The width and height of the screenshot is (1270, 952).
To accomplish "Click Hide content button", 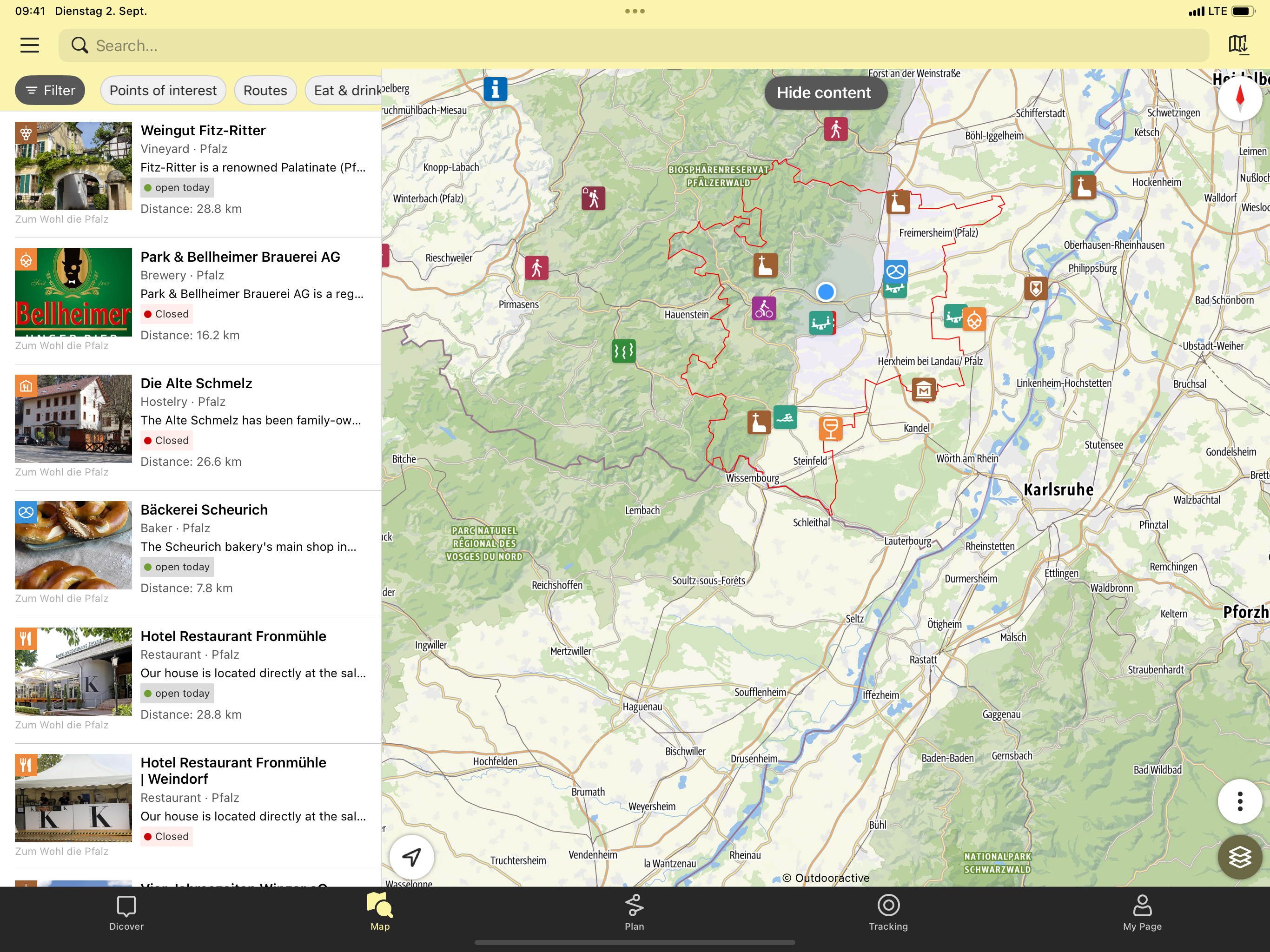I will (825, 93).
